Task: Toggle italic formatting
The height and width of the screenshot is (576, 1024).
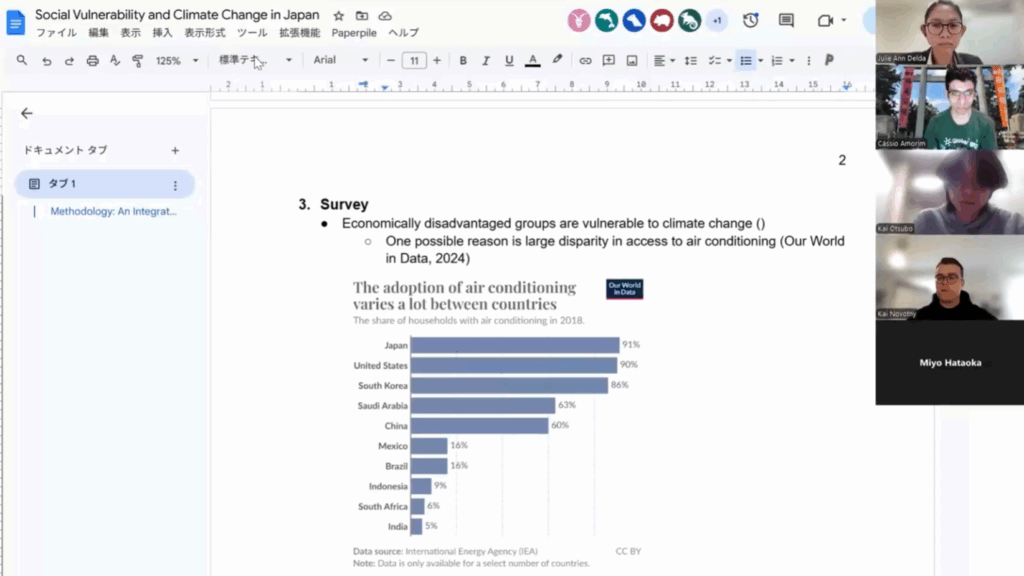Action: click(x=486, y=61)
